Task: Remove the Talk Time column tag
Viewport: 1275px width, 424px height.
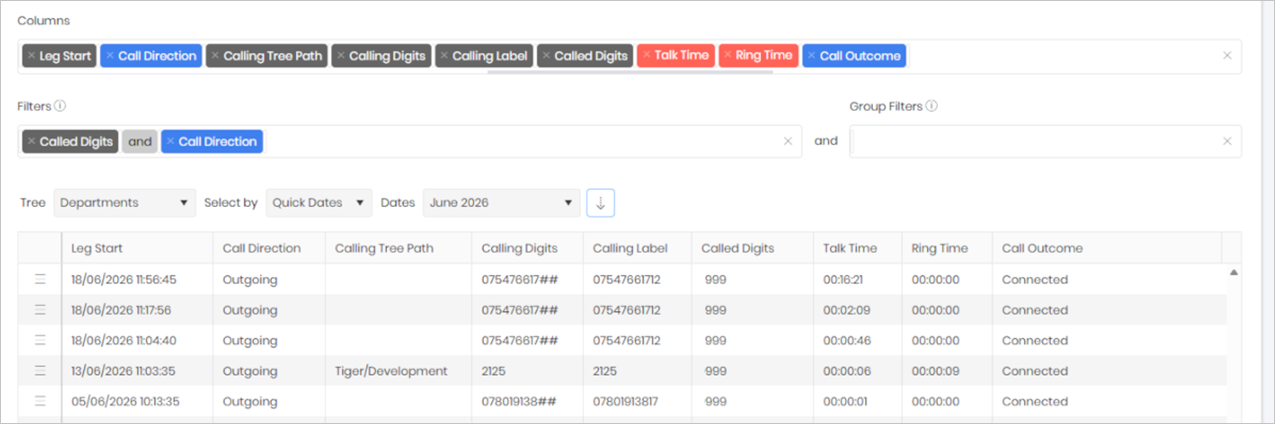Action: (646, 56)
